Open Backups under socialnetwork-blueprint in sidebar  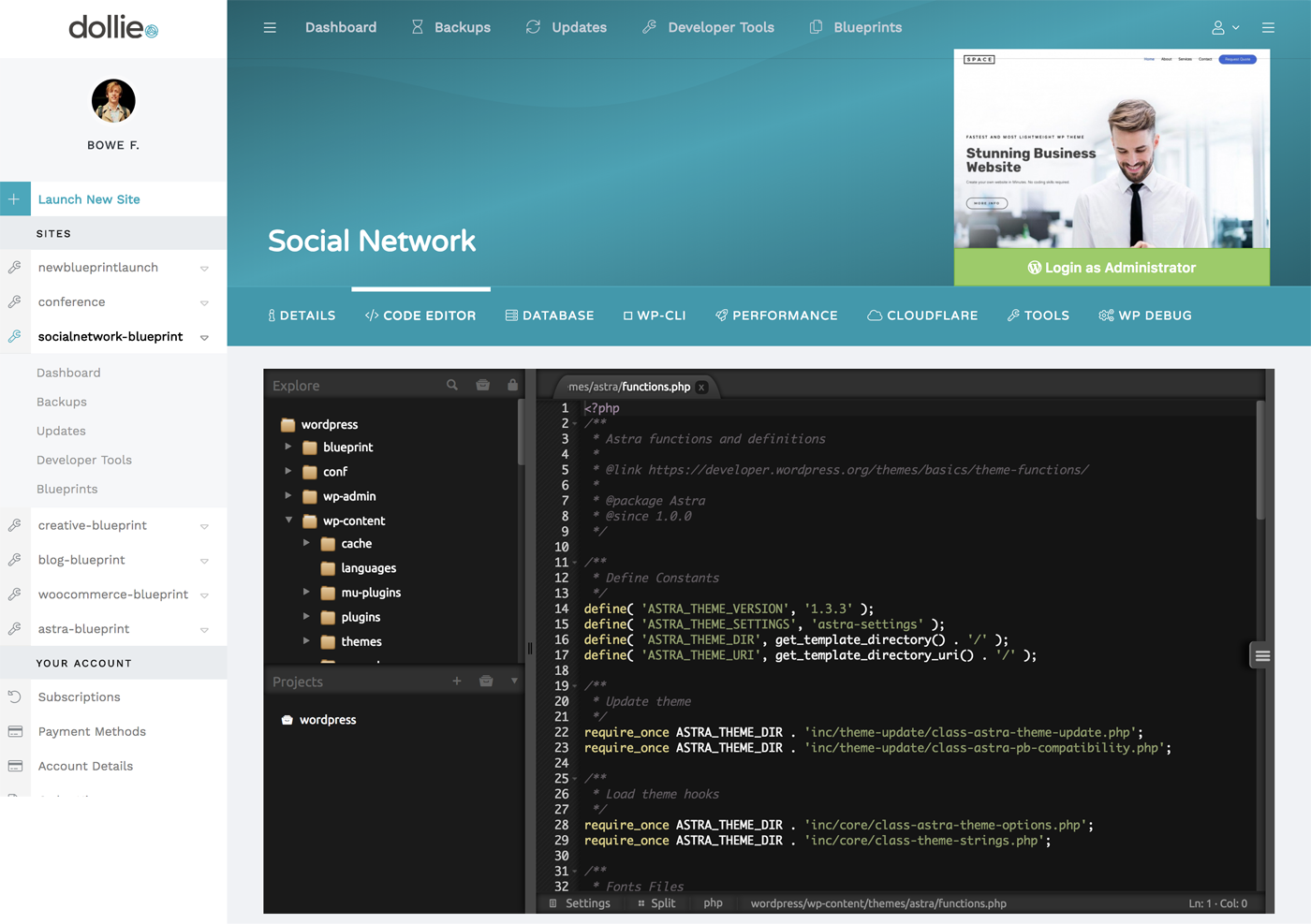62,402
